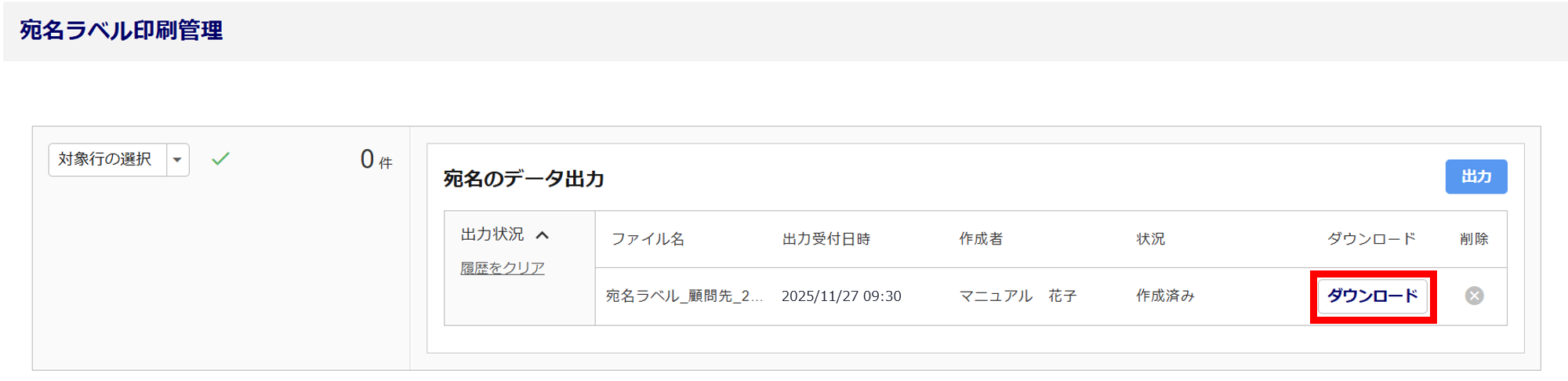1568x381 pixels.
Task: Select the 宛名ラベル_顧問先 file name cell
Action: [684, 296]
